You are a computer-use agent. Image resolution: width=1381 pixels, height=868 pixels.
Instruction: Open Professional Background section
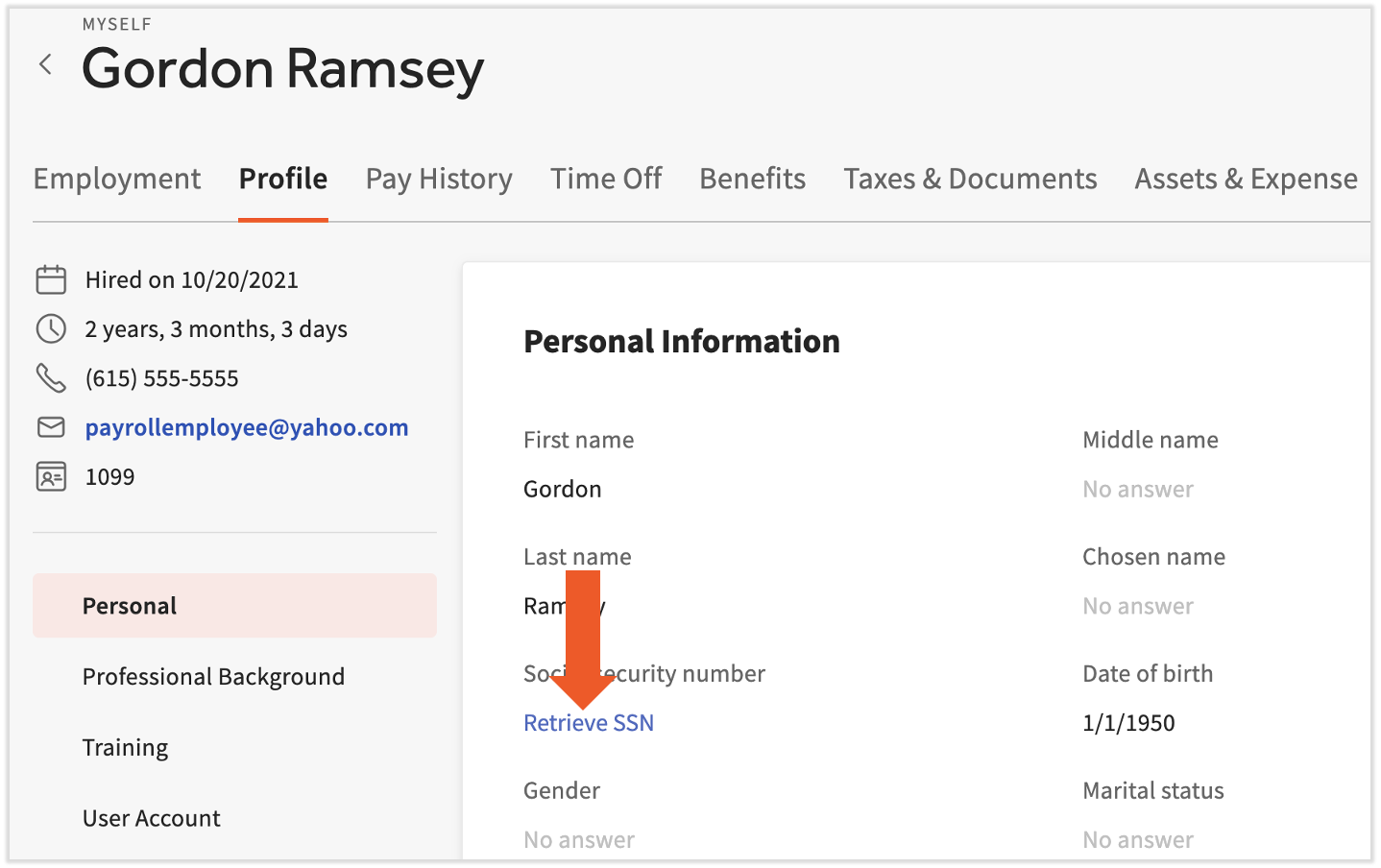(213, 677)
